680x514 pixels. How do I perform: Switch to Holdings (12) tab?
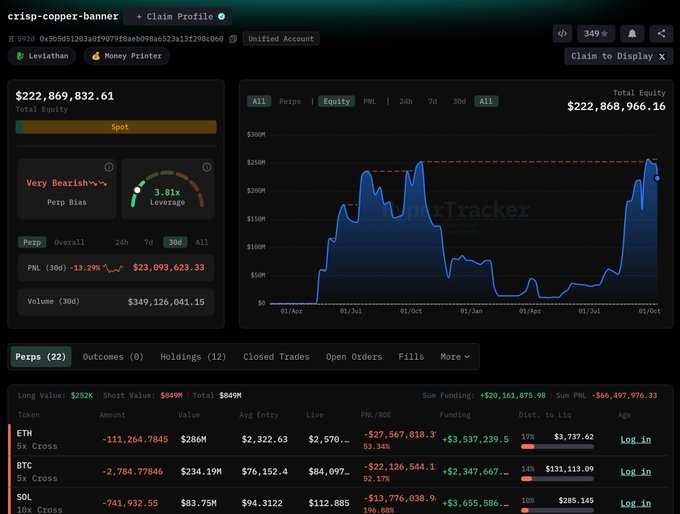193,357
